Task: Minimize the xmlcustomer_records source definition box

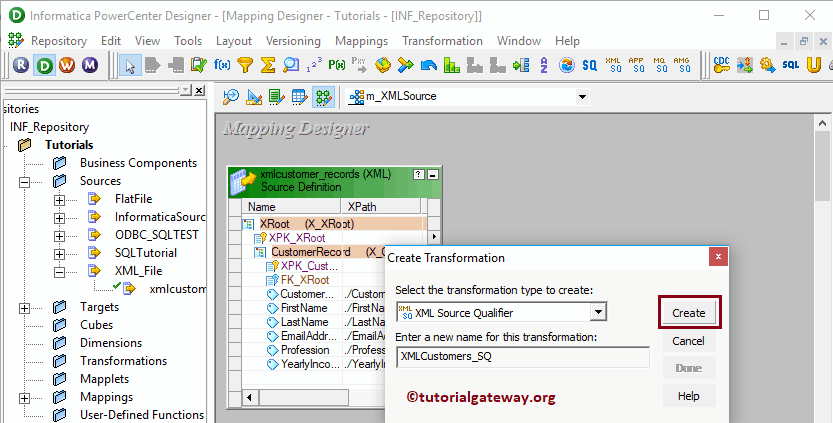Action: point(433,174)
